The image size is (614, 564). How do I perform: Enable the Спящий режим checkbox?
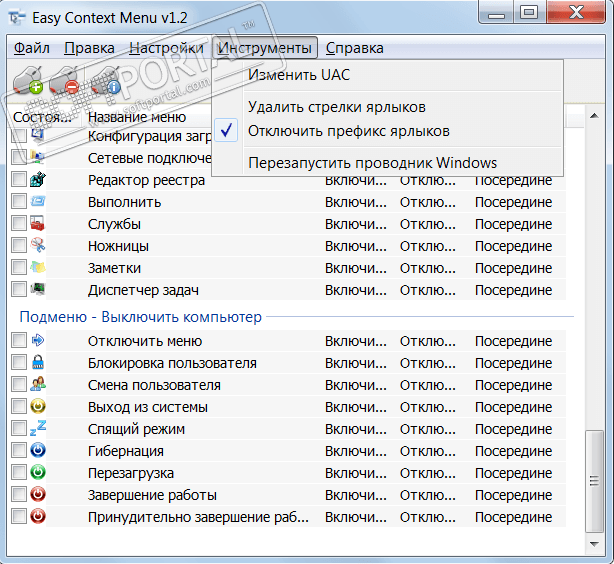[19, 428]
